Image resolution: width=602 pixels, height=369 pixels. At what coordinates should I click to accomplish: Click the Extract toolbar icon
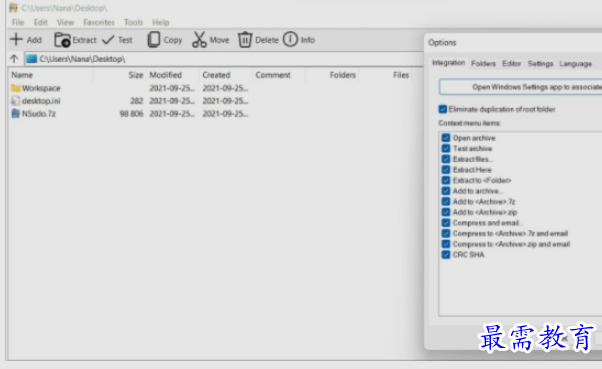coord(62,40)
